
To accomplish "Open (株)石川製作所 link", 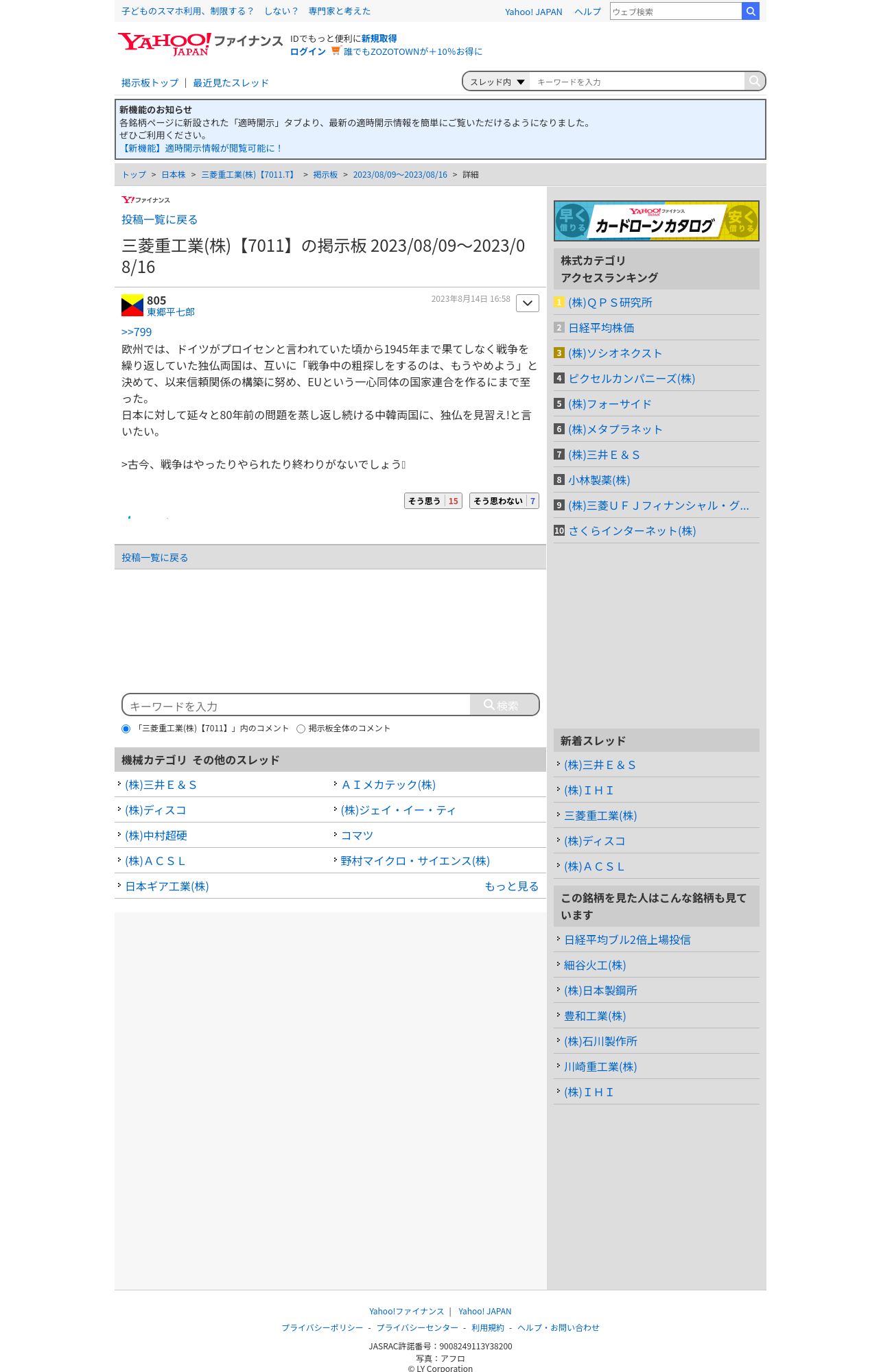I will point(600,1041).
